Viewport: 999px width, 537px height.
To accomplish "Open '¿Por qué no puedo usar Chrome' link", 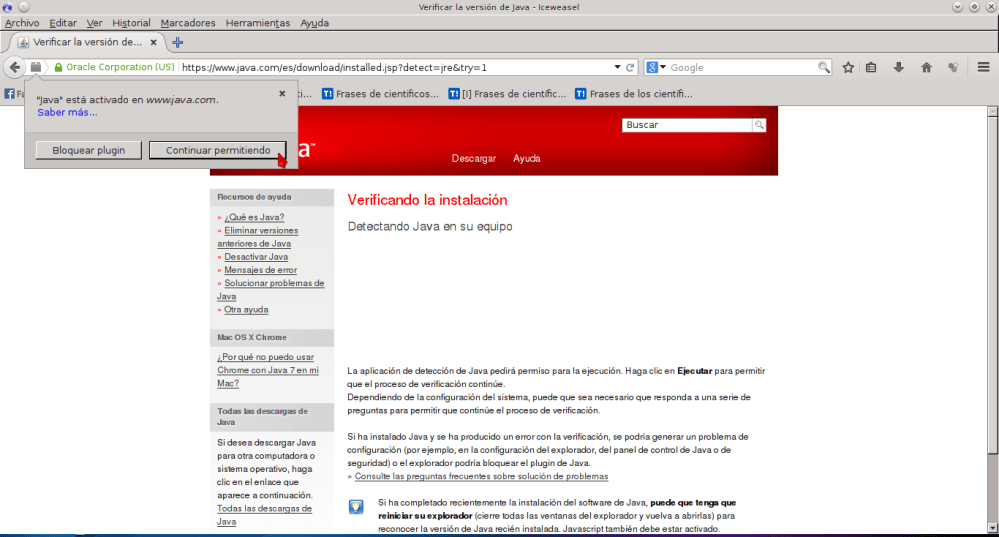I will [268, 370].
